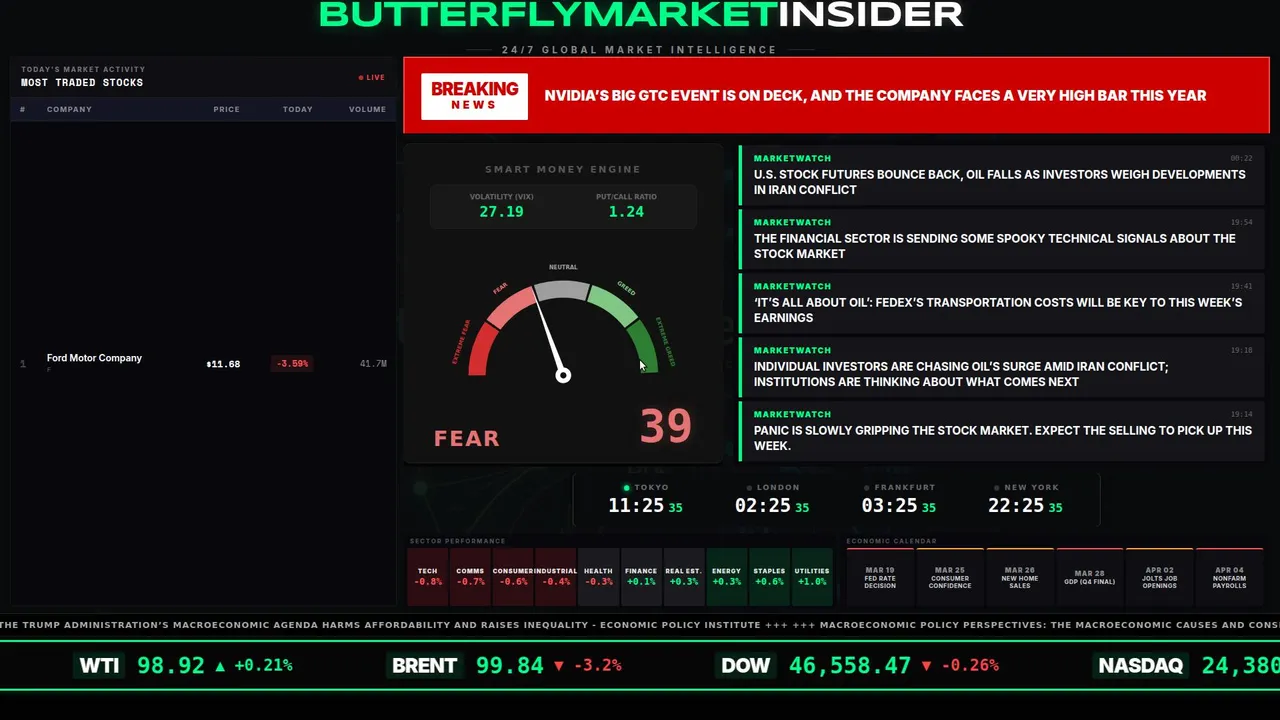Screen dimensions: 1280x720
Task: Click the gauge needle pivot
Action: click(563, 375)
